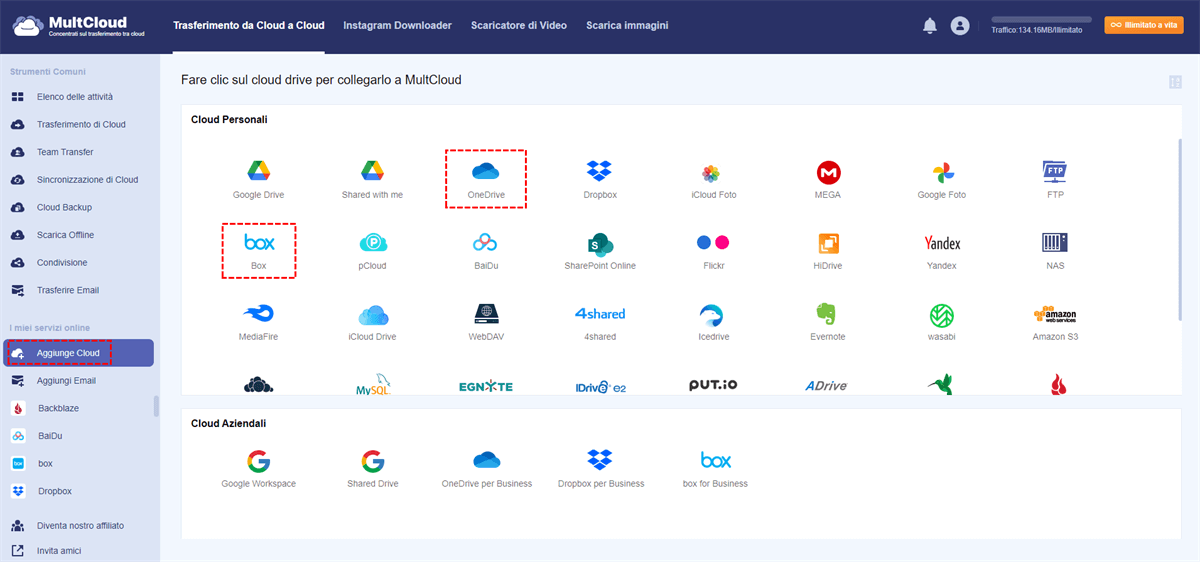
Task: Select Google Workspace business cloud
Action: (x=259, y=462)
